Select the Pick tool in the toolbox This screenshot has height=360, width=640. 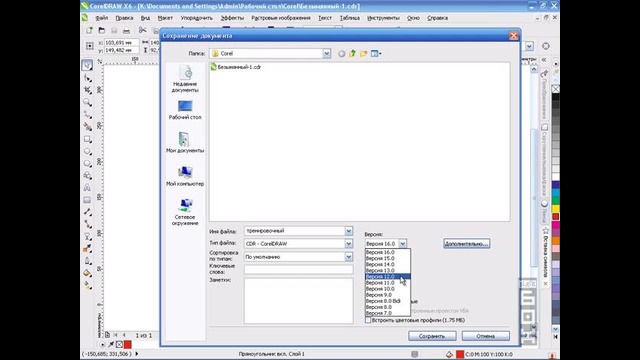[87, 65]
